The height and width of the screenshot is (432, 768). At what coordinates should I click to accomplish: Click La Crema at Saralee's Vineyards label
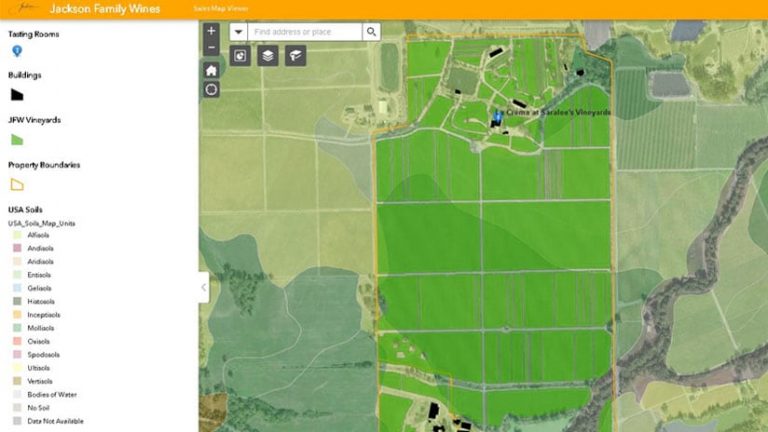coord(554,112)
